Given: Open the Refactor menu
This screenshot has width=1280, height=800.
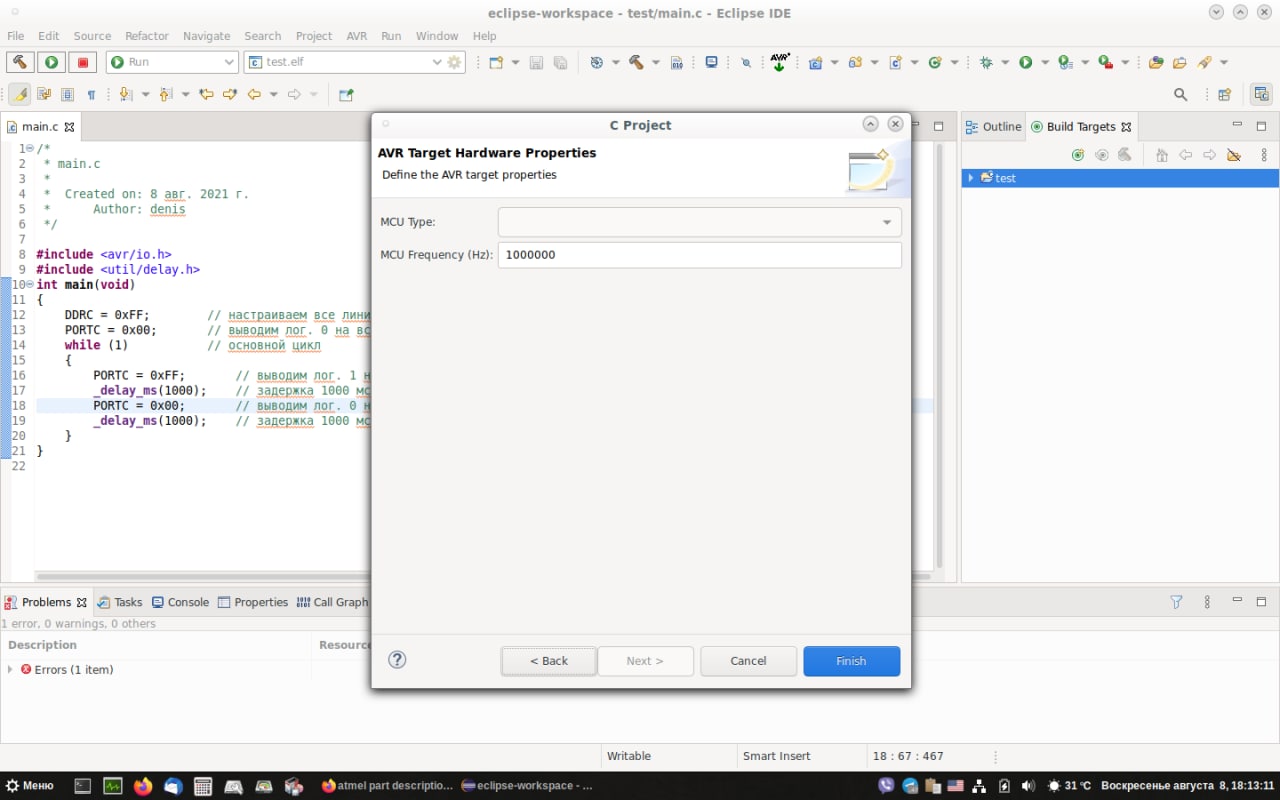Looking at the screenshot, I should click(147, 35).
